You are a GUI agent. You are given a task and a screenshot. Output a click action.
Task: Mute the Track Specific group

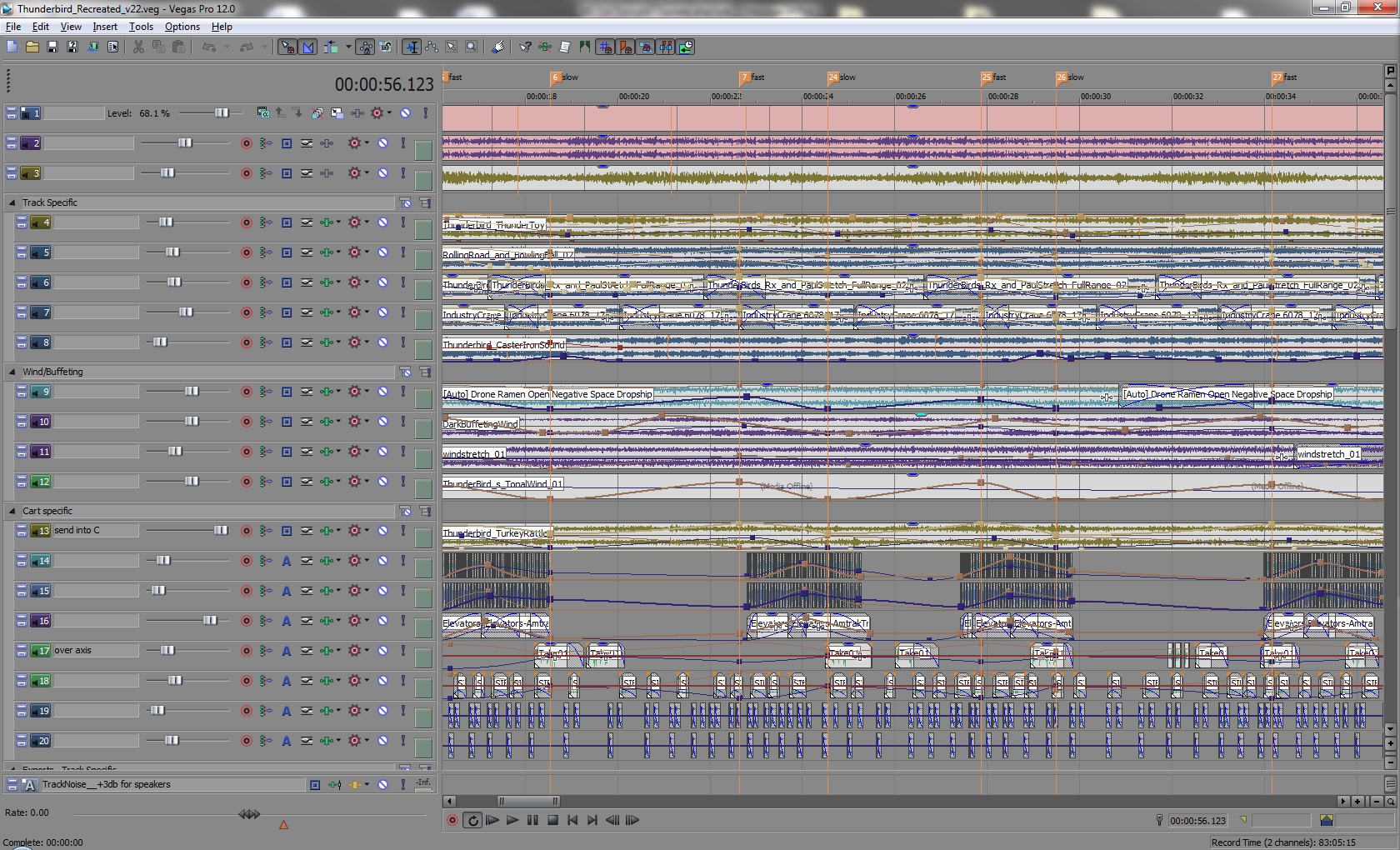[405, 202]
